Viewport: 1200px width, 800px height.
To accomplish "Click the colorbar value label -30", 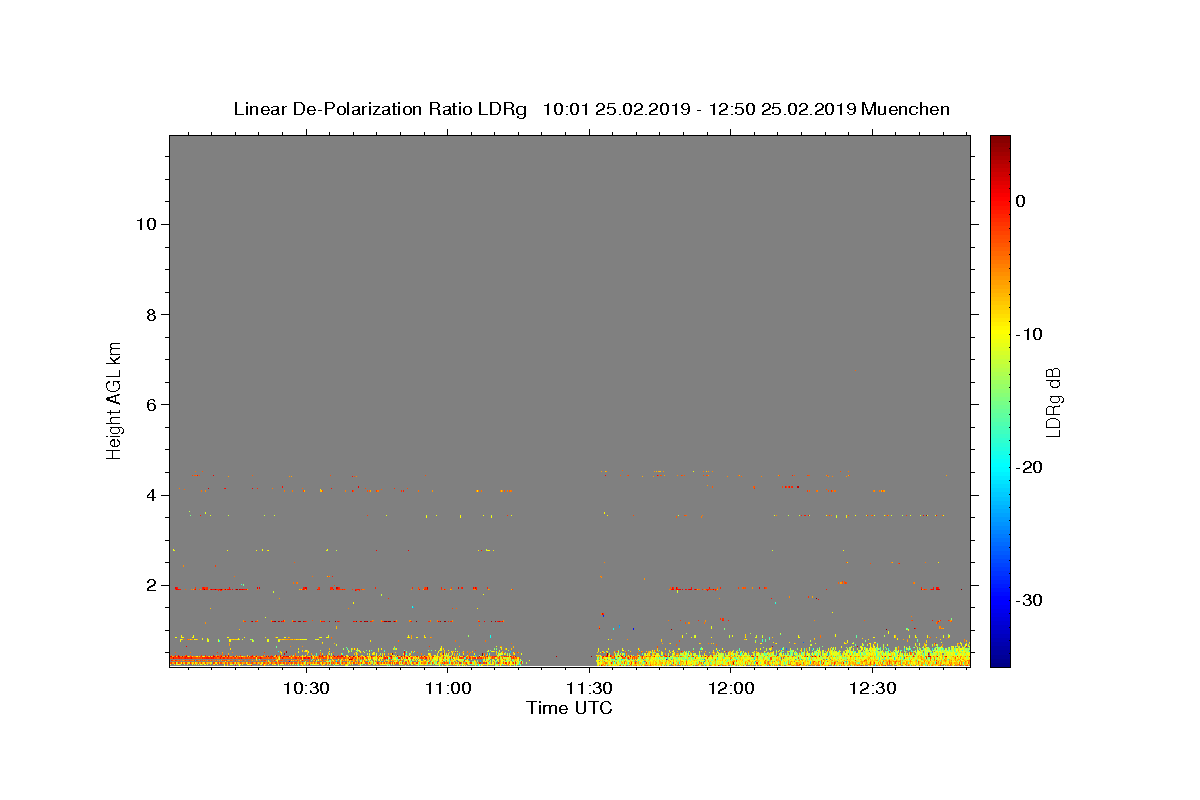I will [1029, 600].
